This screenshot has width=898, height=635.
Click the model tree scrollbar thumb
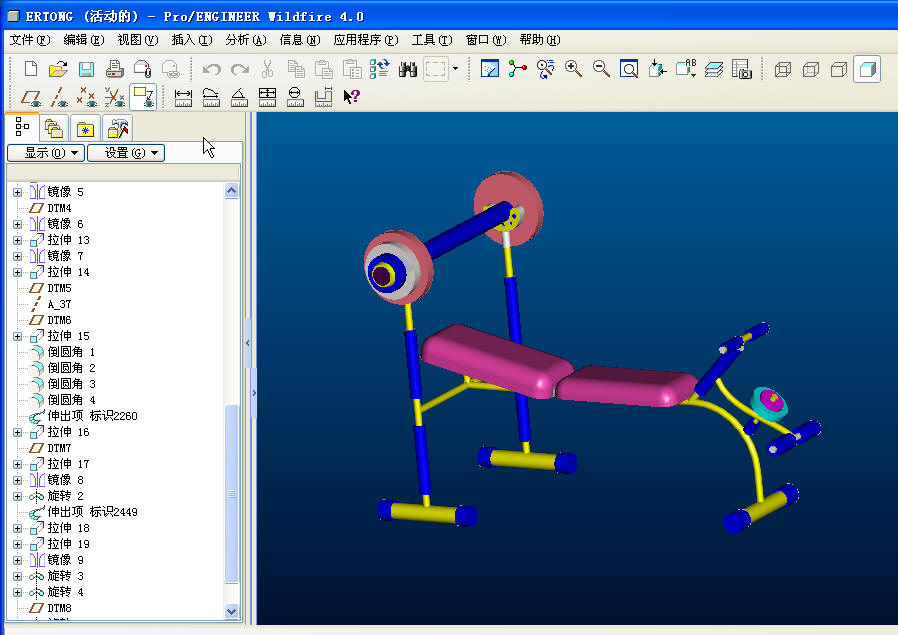231,494
